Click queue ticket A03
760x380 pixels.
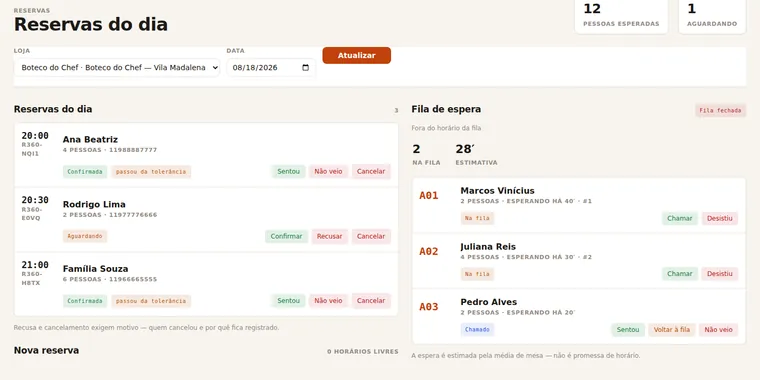(x=428, y=307)
